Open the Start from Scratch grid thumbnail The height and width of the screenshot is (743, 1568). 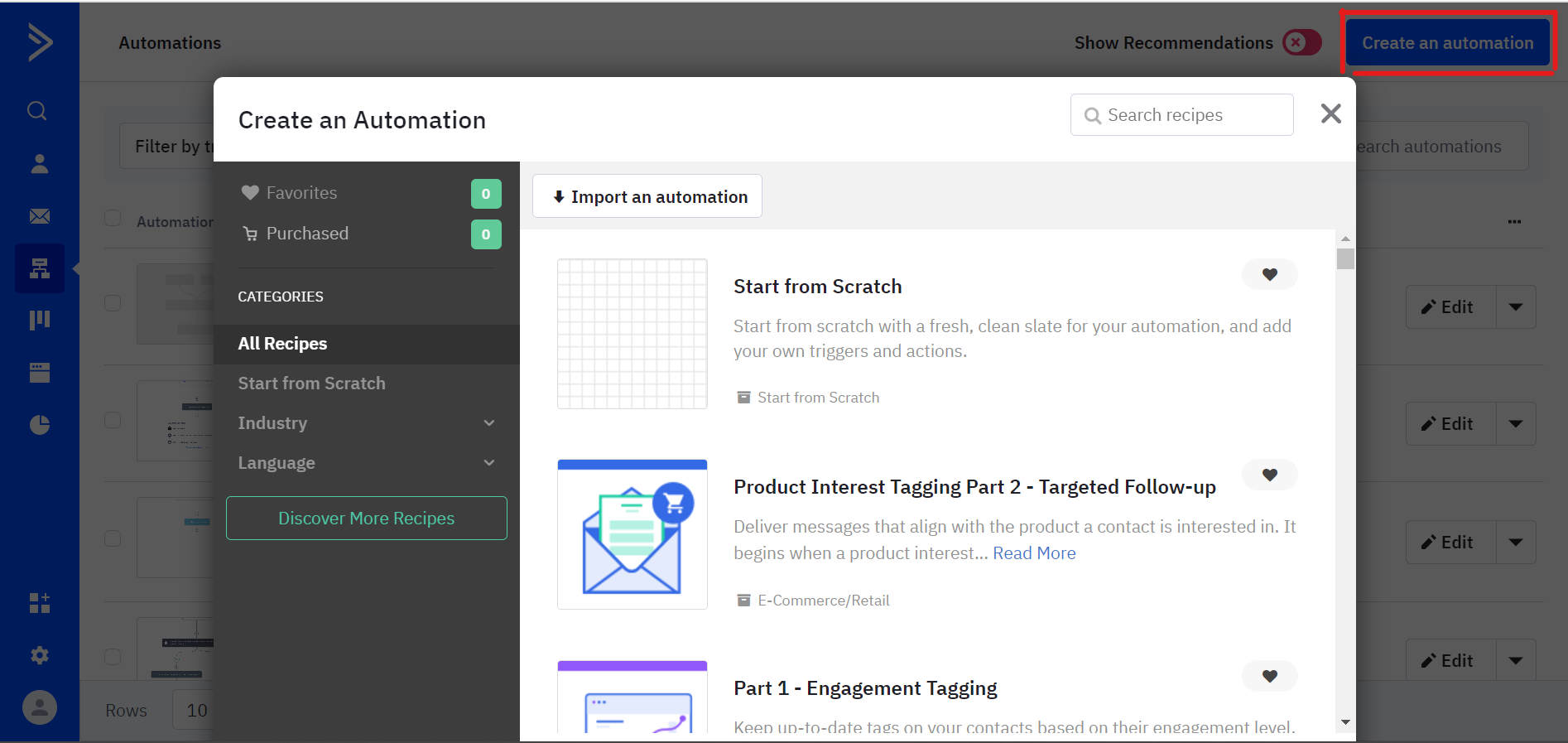pos(632,334)
